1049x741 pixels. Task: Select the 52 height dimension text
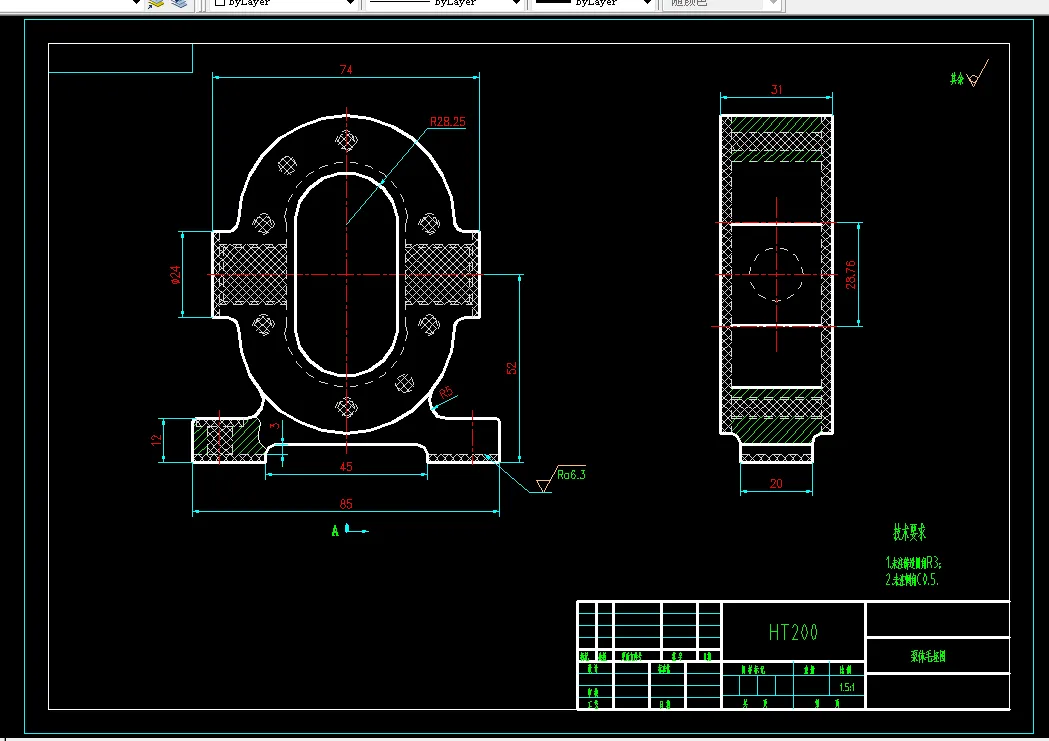point(512,368)
